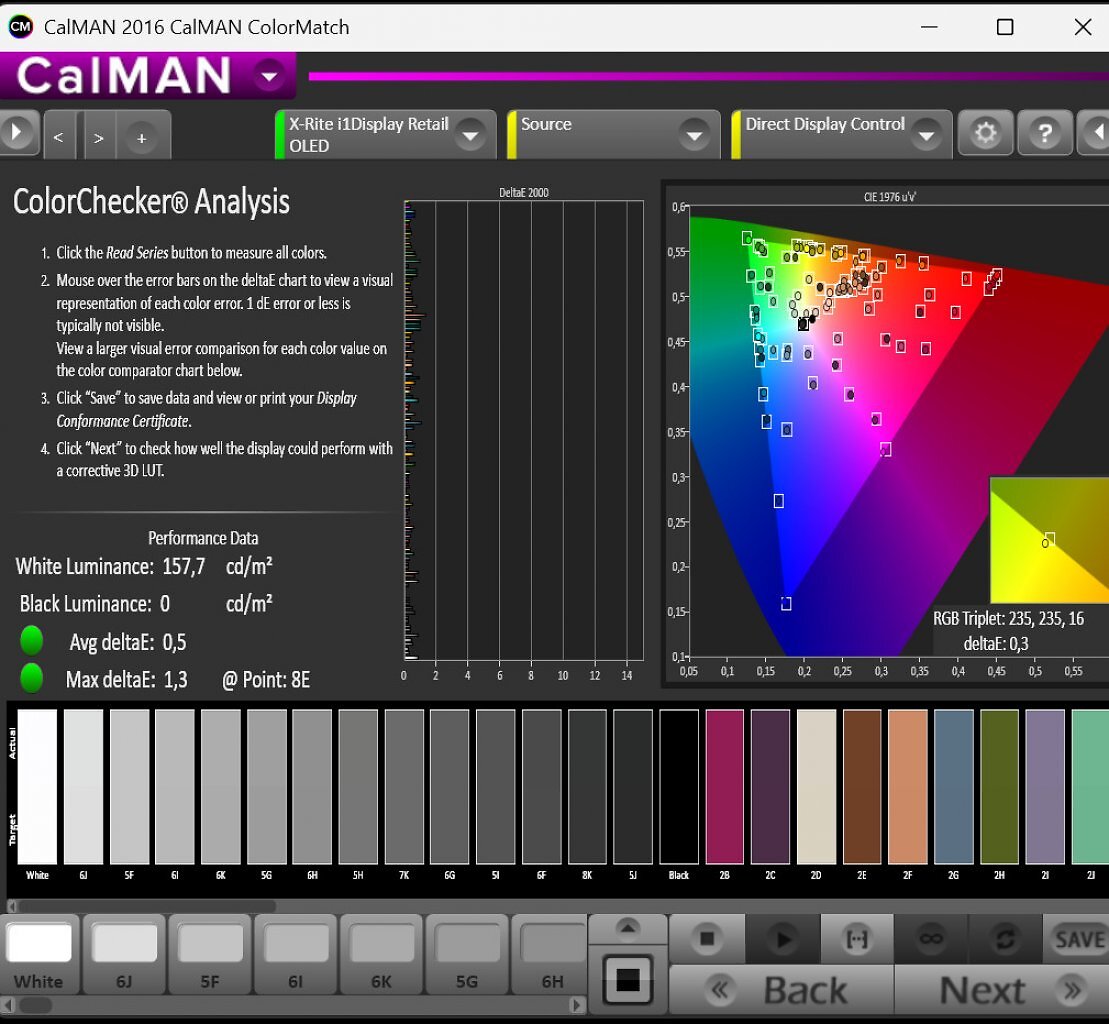The image size is (1109, 1024).
Task: Expand the X-Rite i1Display Retail meter dropdown
Action: [470, 135]
